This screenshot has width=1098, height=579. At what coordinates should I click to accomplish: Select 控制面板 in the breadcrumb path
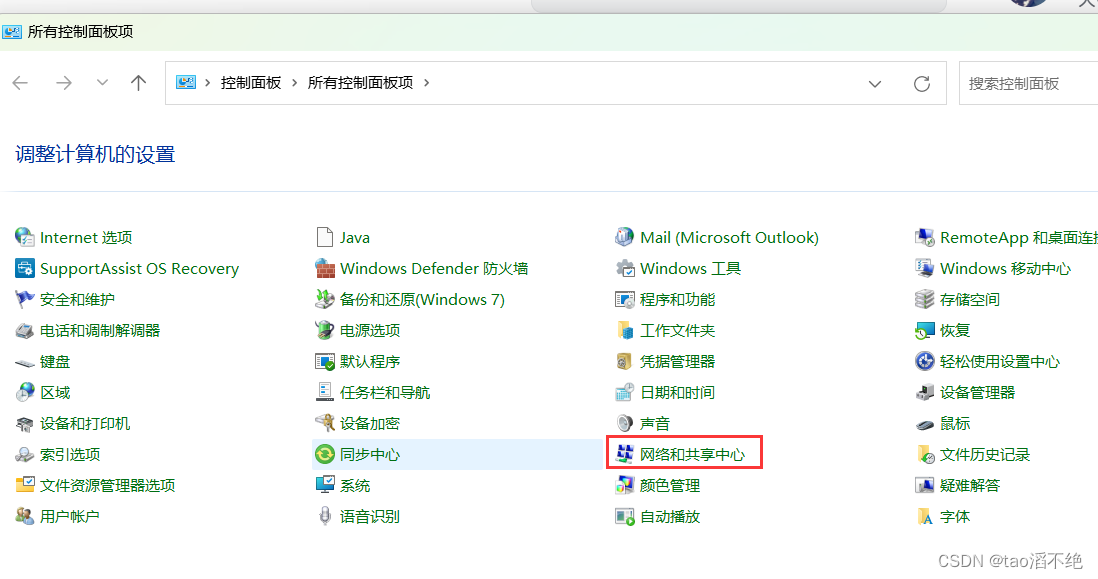pyautogui.click(x=251, y=83)
